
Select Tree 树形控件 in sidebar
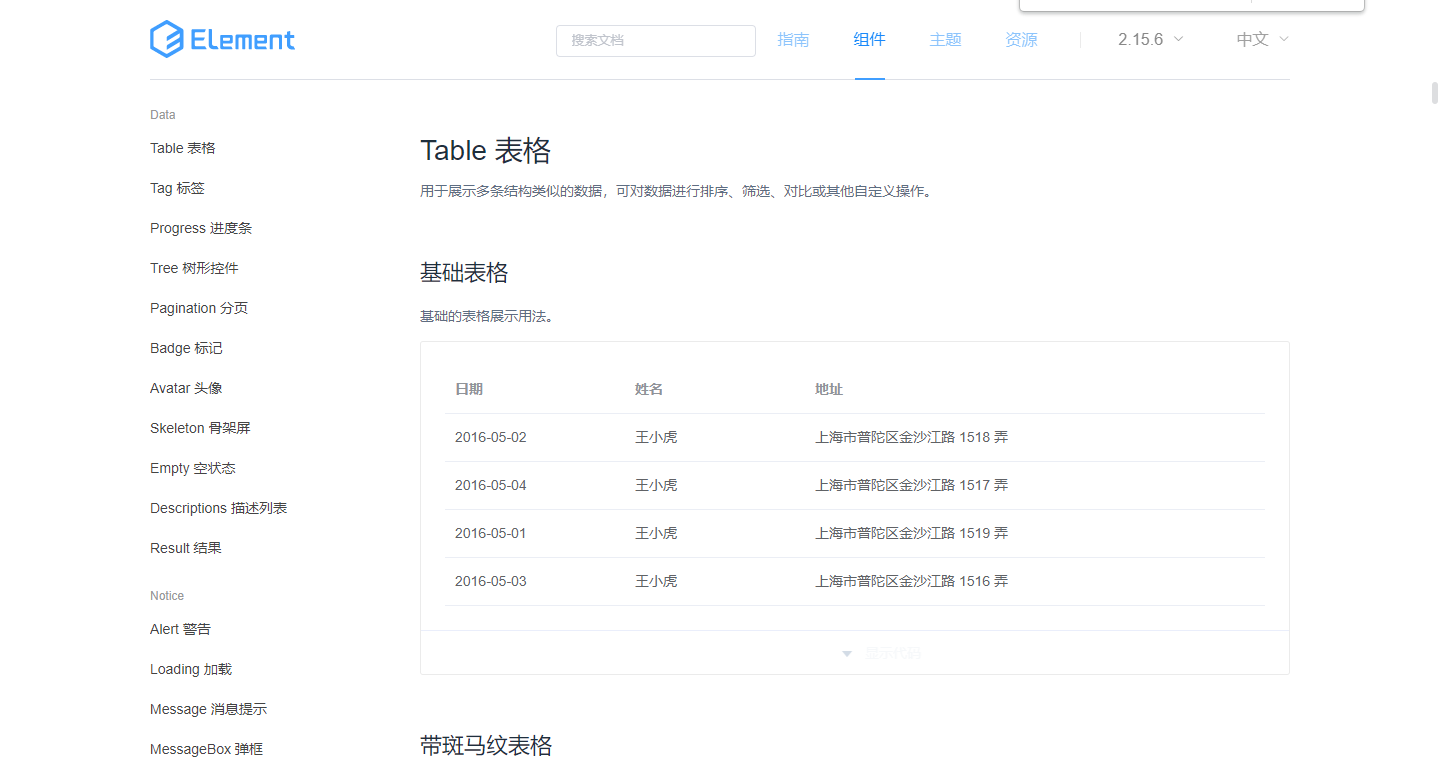[194, 267]
